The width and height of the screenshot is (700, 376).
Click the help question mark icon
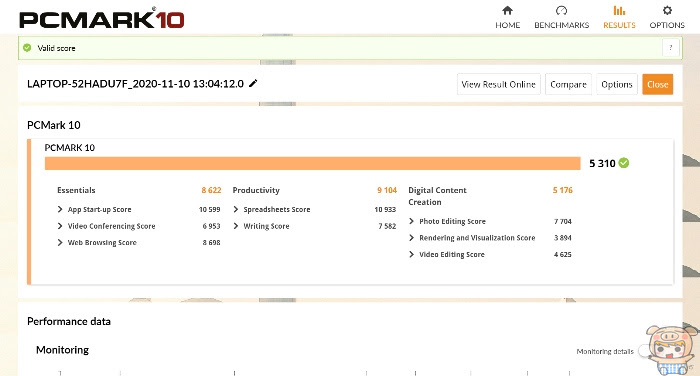[671, 48]
